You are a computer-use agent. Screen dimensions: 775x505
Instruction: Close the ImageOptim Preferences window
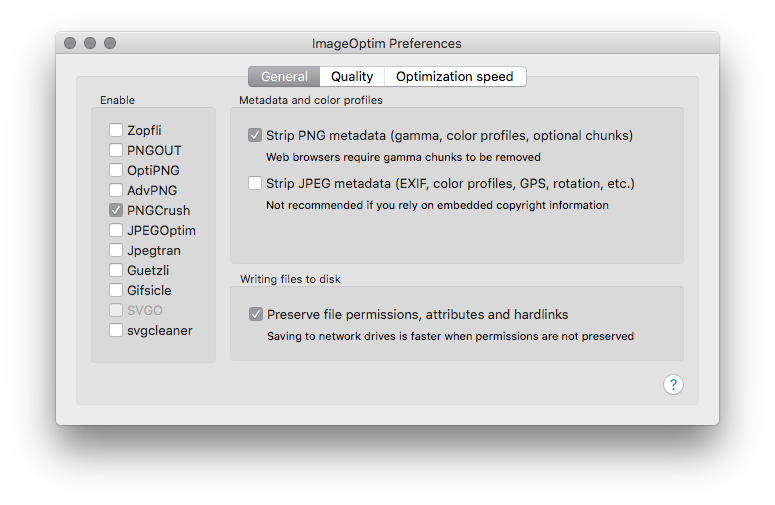(70, 43)
